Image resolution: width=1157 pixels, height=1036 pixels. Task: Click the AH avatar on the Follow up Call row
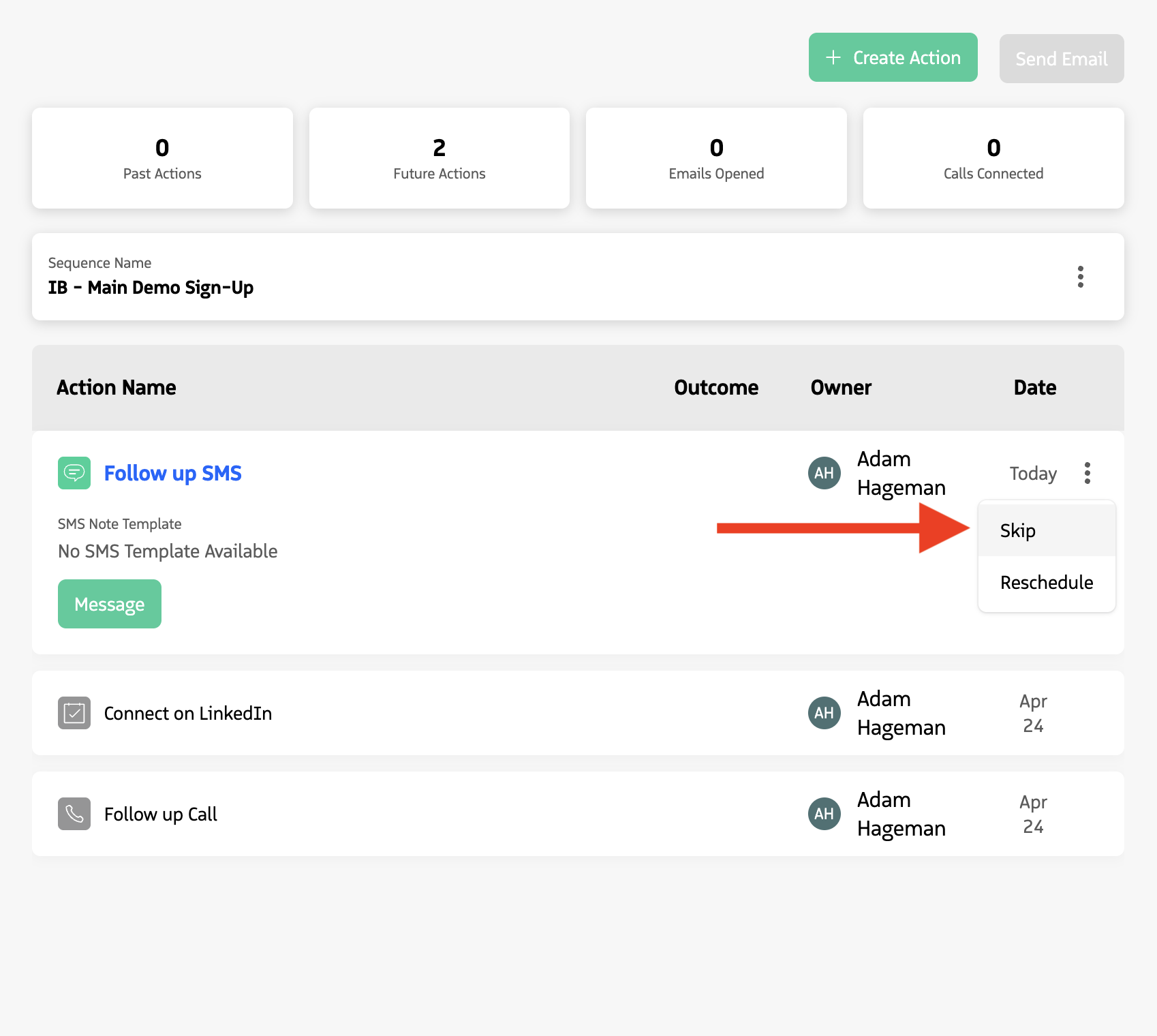[824, 813]
